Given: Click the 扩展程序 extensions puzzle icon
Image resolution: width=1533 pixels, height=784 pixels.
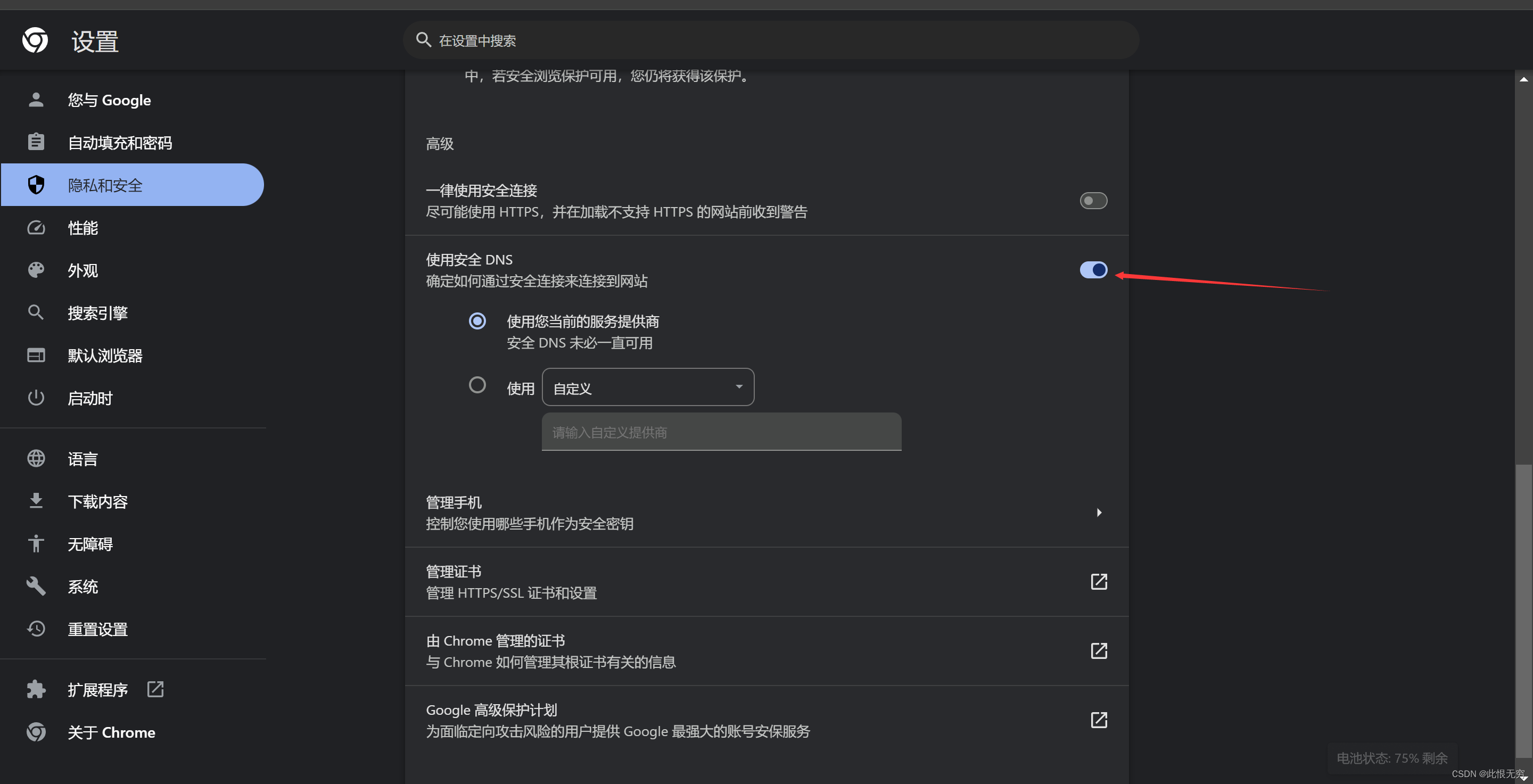Looking at the screenshot, I should [x=36, y=689].
